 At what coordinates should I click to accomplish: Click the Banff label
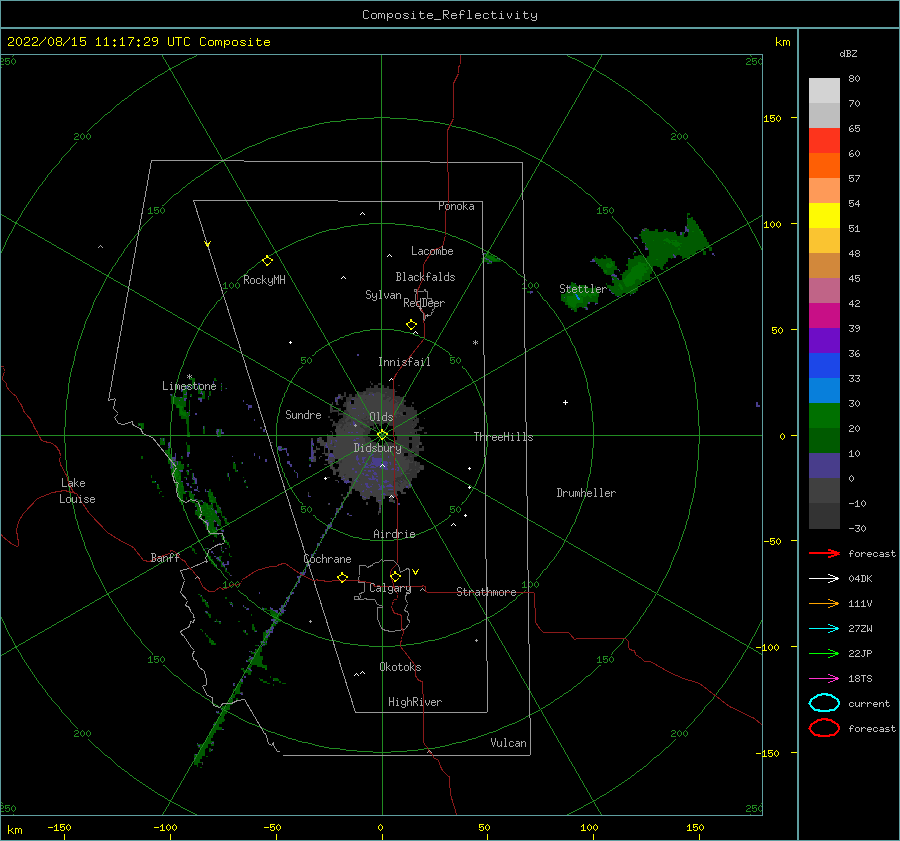pyautogui.click(x=165, y=557)
